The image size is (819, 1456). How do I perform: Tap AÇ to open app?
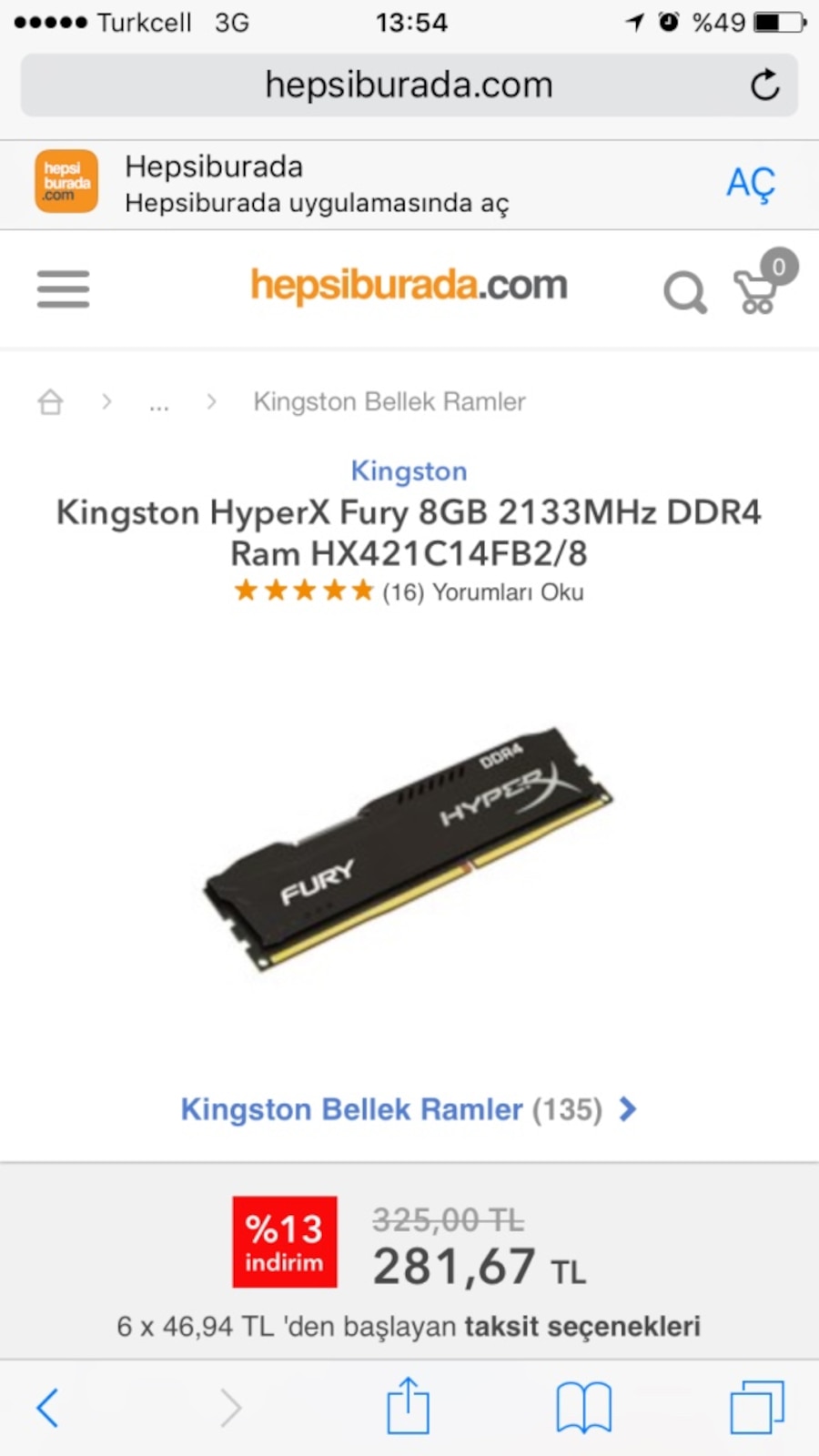pos(751,184)
